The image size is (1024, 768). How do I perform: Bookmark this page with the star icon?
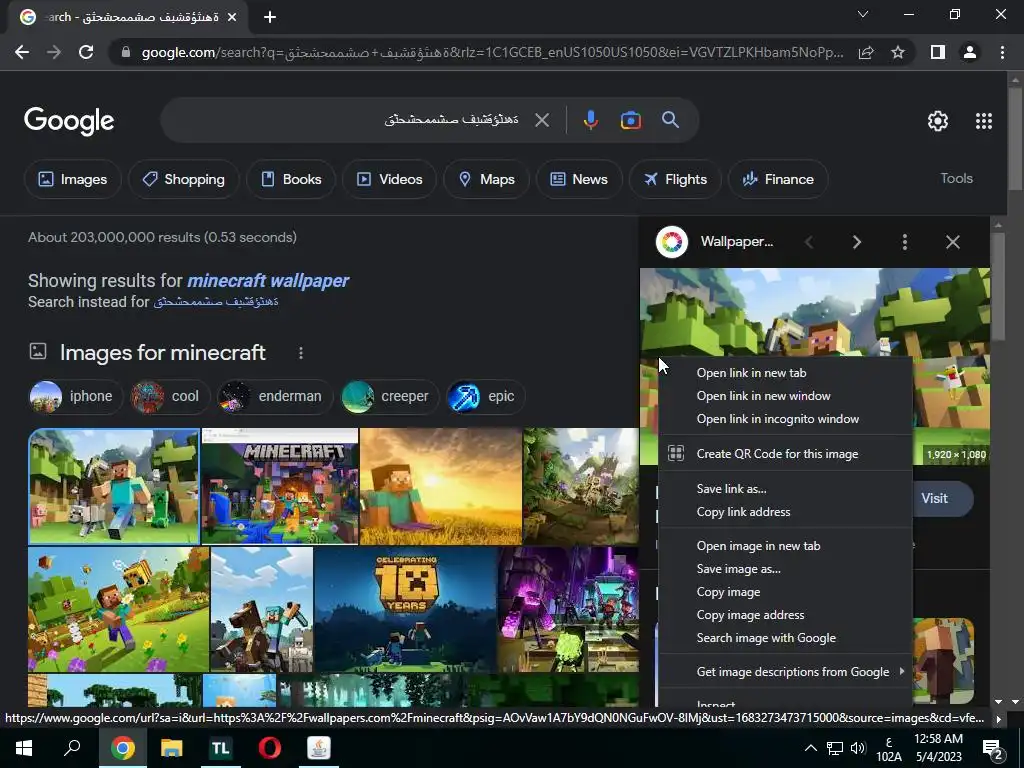(x=898, y=52)
